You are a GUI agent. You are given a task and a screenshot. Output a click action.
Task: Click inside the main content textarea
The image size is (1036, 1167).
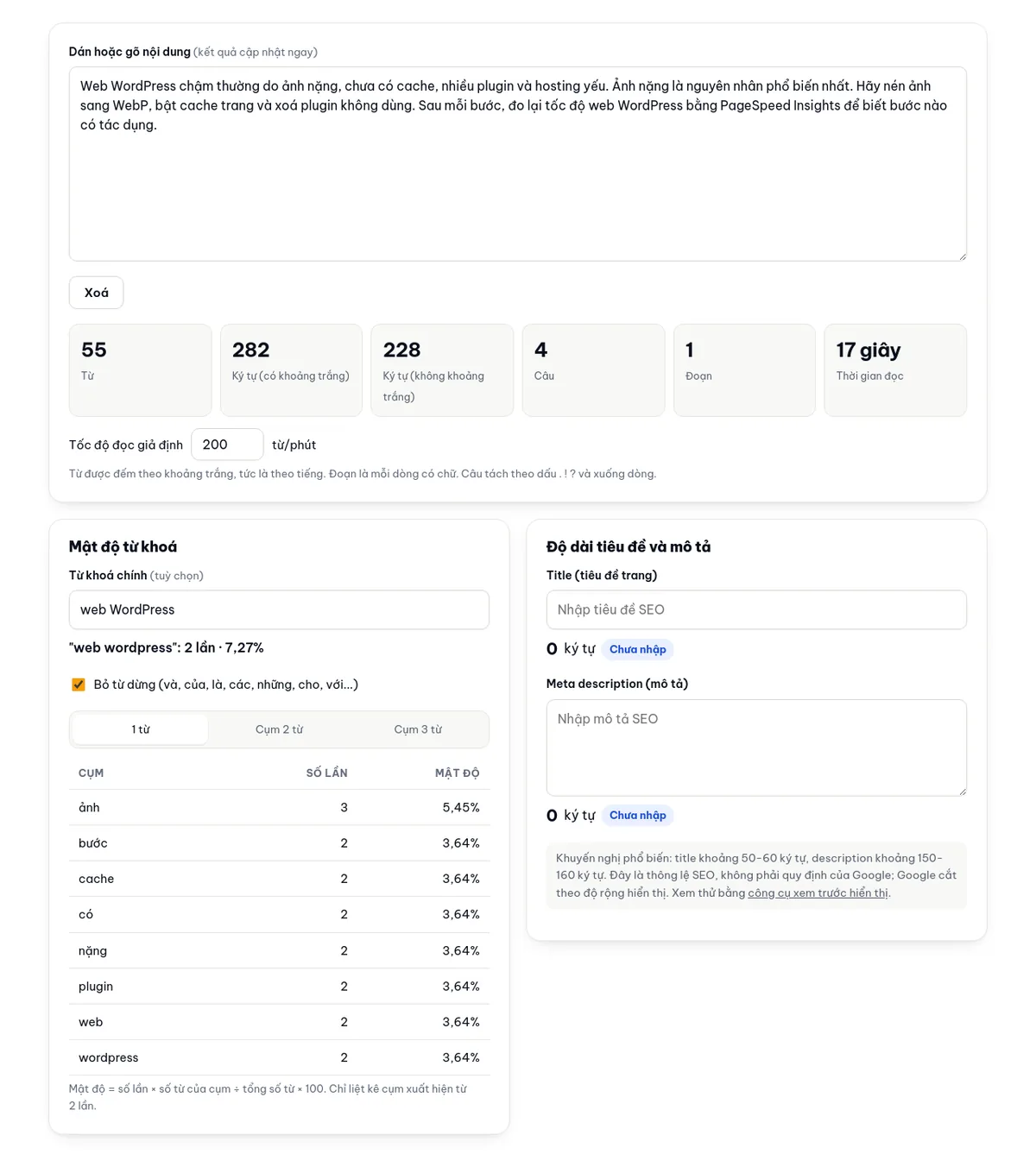click(x=518, y=164)
